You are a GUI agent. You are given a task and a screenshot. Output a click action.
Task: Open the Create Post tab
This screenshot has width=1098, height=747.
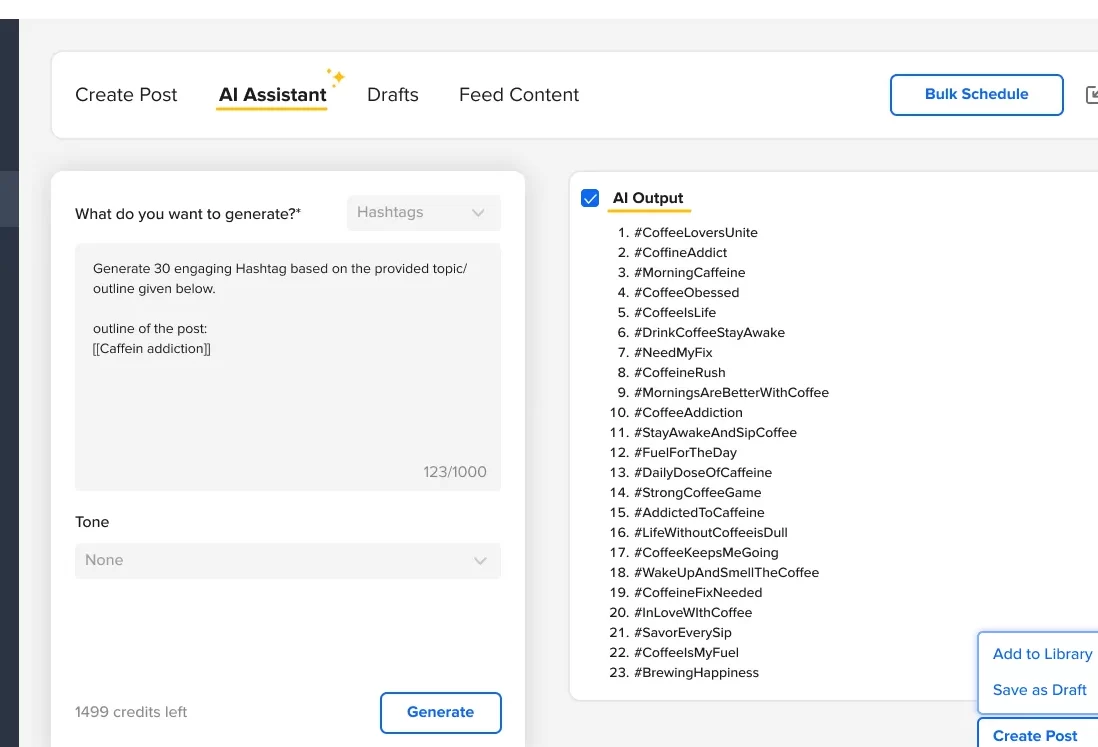pos(126,95)
